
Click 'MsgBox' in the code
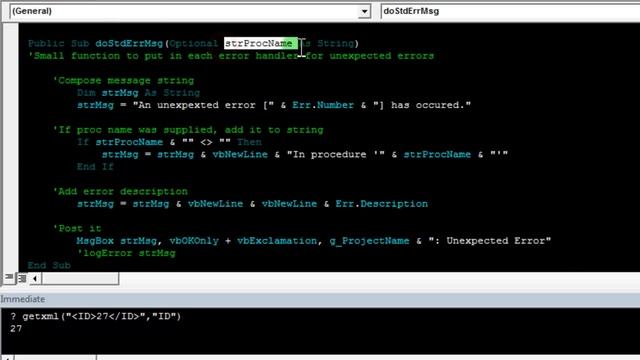coord(95,241)
